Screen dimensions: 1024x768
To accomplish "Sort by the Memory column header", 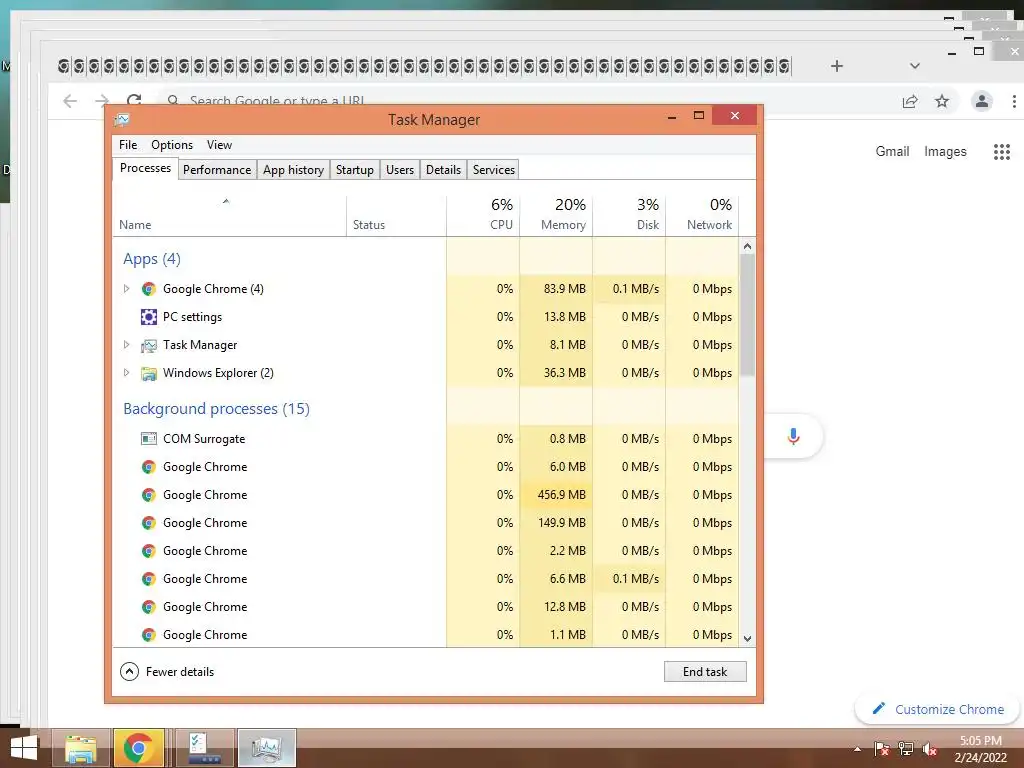I will pyautogui.click(x=556, y=216).
